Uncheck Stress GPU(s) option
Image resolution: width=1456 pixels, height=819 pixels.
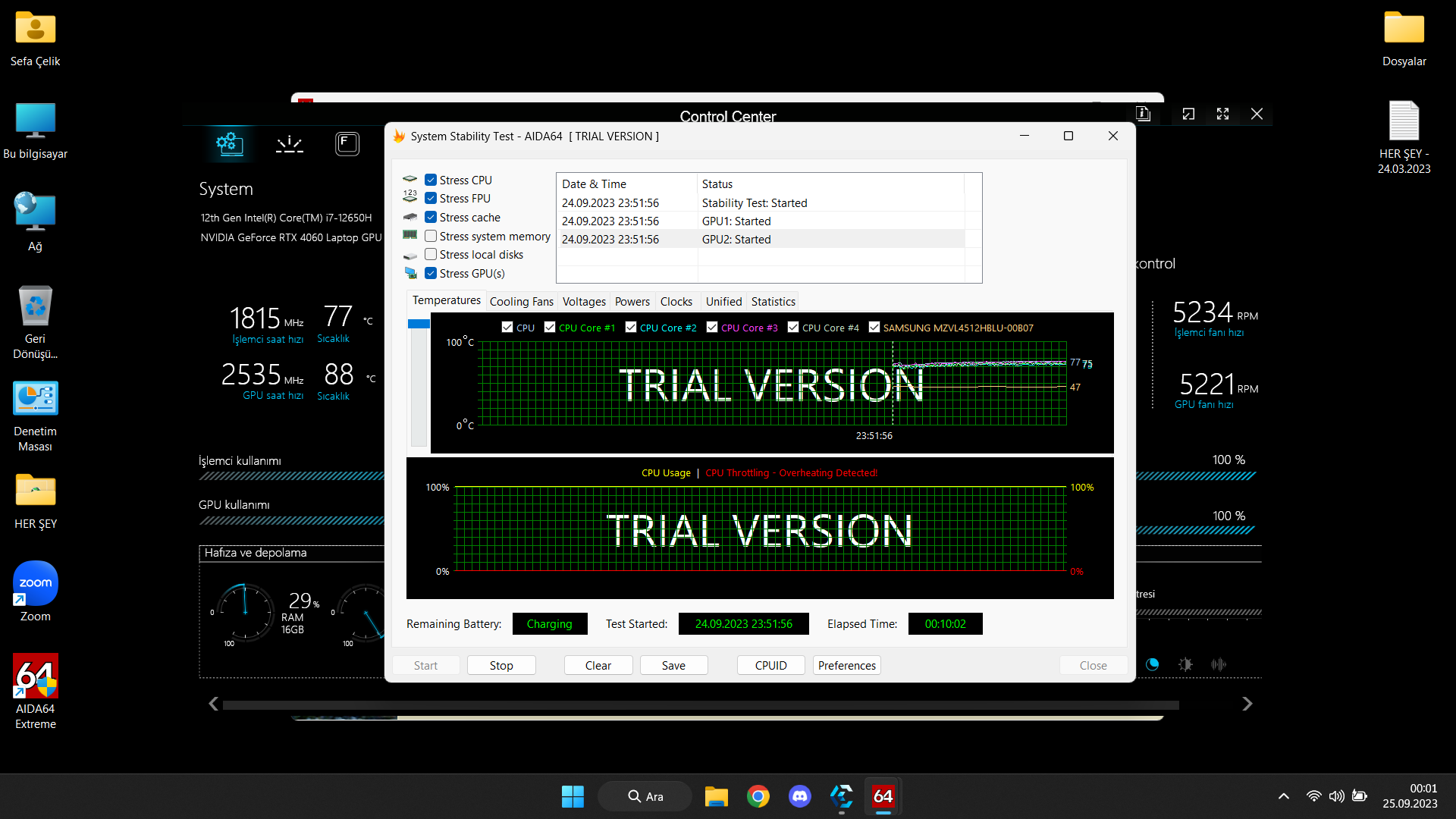[431, 273]
